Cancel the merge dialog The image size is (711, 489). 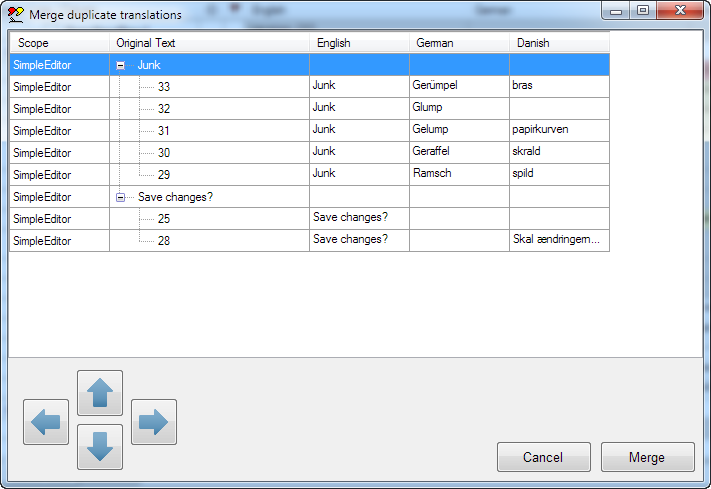pos(543,457)
